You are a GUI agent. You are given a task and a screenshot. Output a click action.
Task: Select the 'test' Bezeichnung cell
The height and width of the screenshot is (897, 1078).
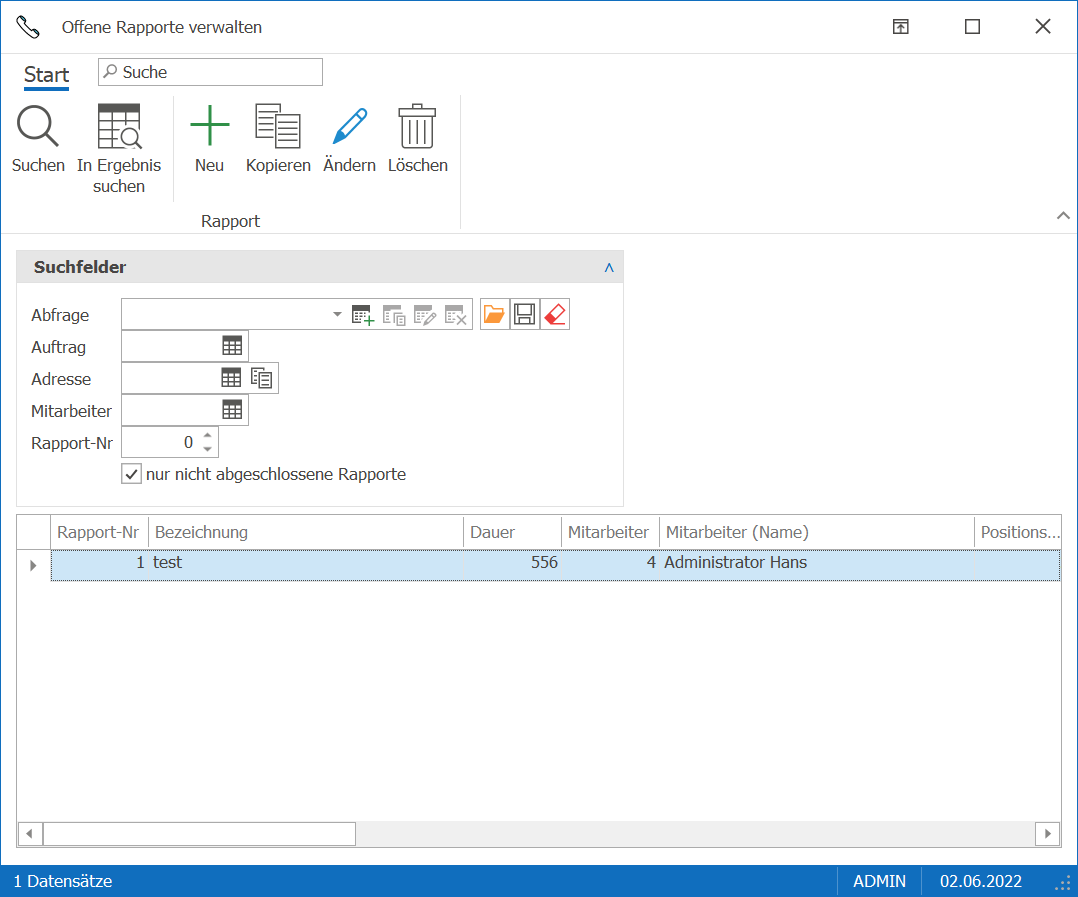pos(306,563)
